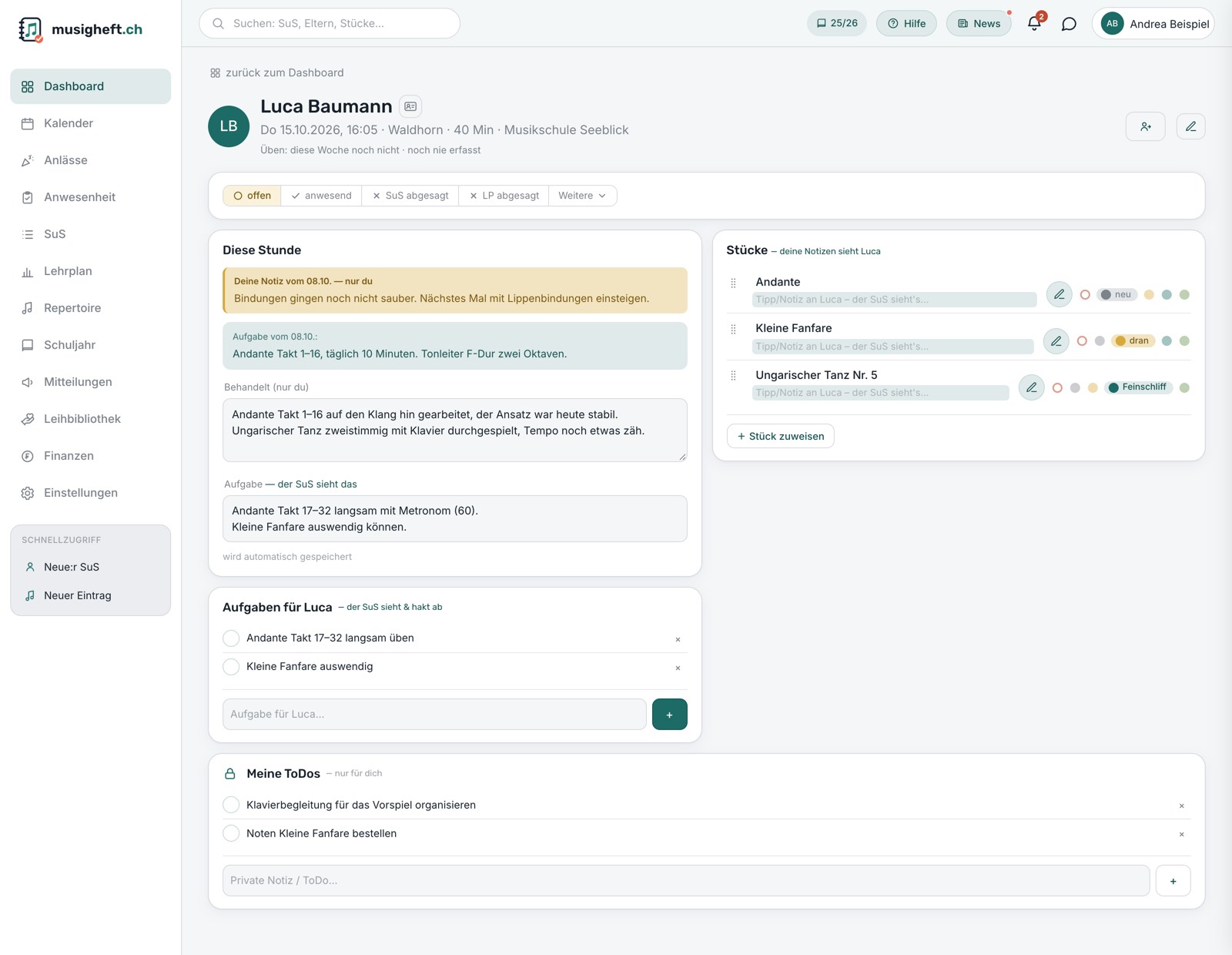The width and height of the screenshot is (1232, 955).
Task: Click the student ID card icon beside Luca Baumann
Action: (410, 106)
